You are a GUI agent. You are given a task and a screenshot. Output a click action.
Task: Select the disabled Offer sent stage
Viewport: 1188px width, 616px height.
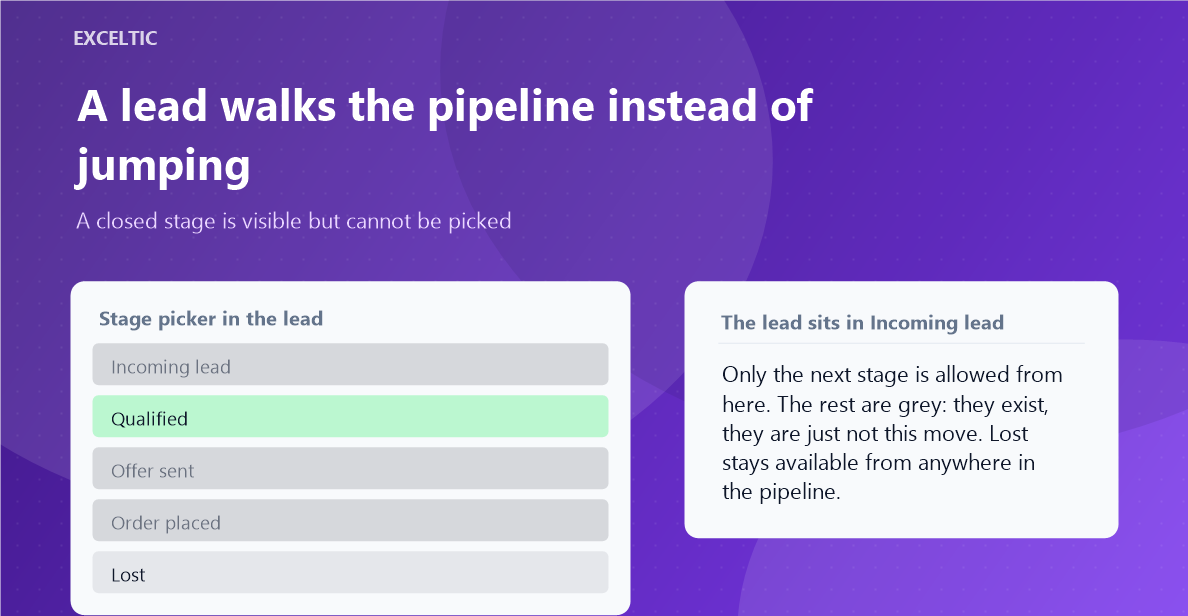(350, 468)
